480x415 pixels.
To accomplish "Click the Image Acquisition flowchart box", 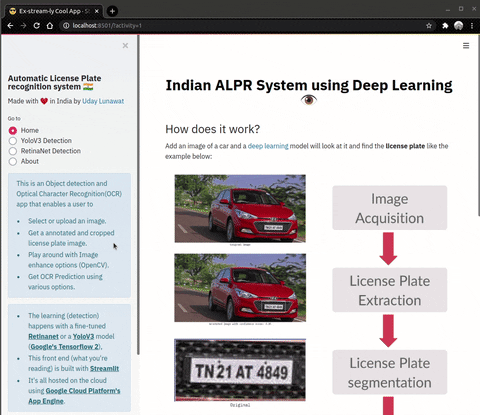I will (x=390, y=208).
